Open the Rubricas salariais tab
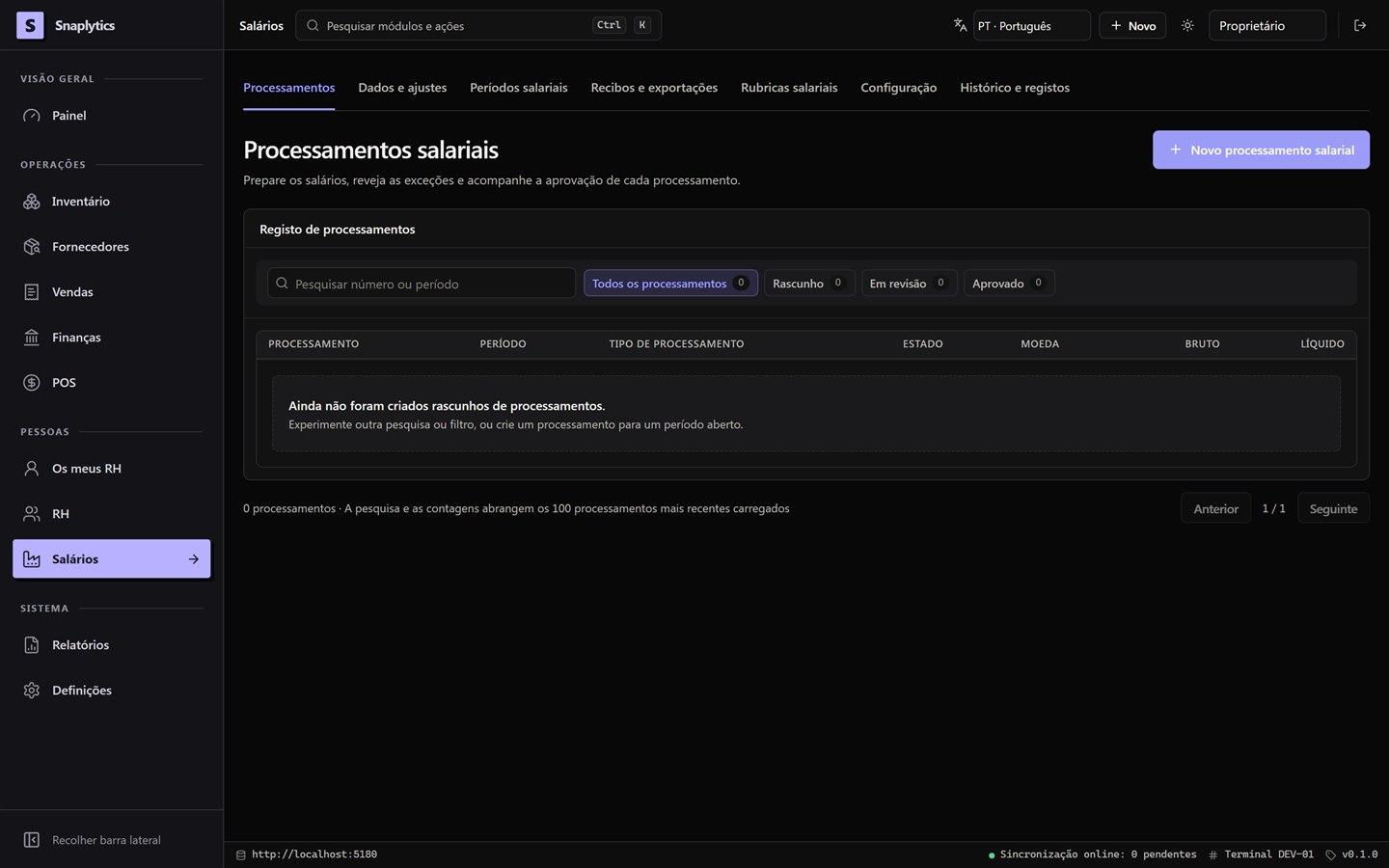The image size is (1389, 868). tap(789, 88)
